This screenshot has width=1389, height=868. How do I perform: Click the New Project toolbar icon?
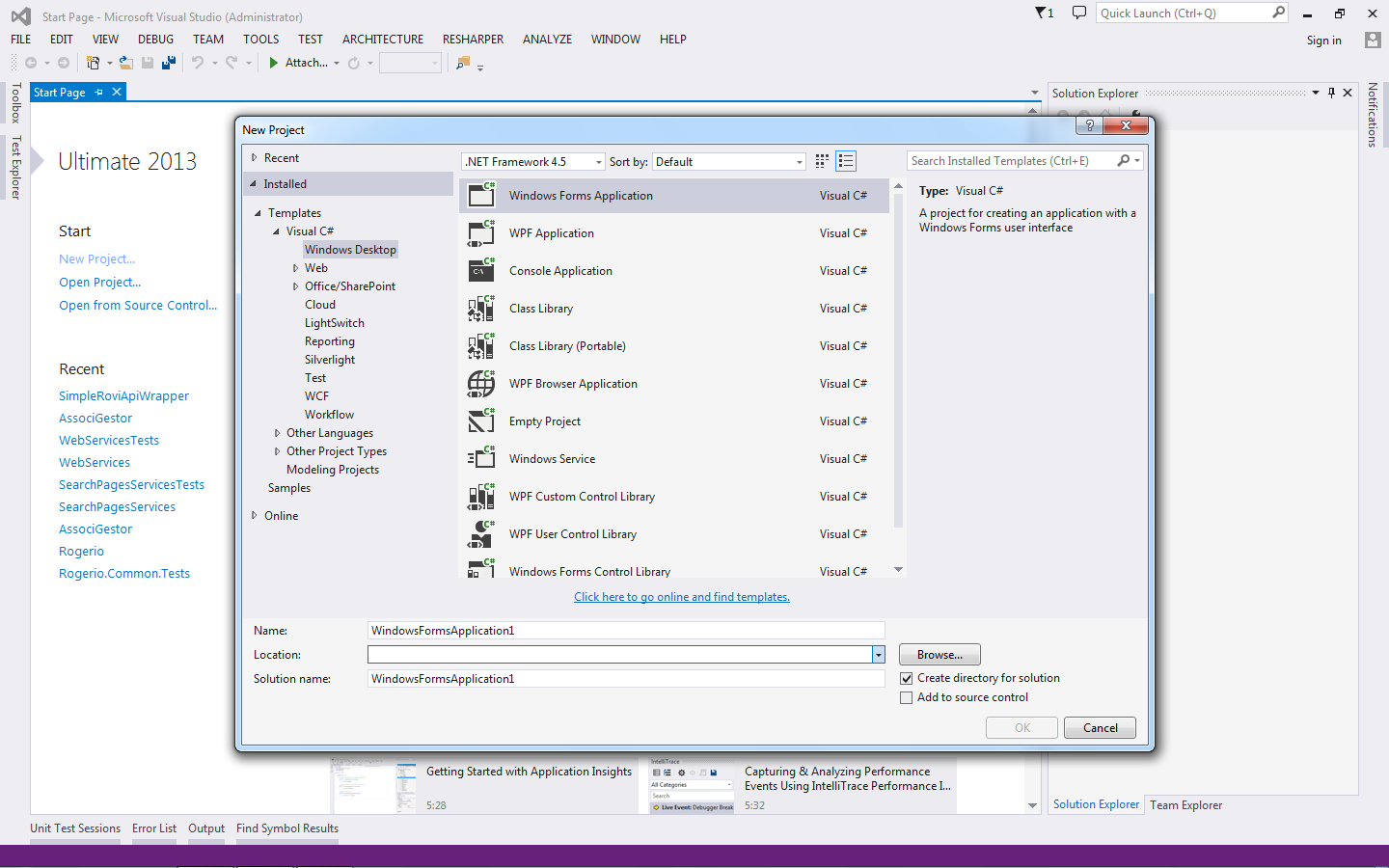tap(93, 63)
